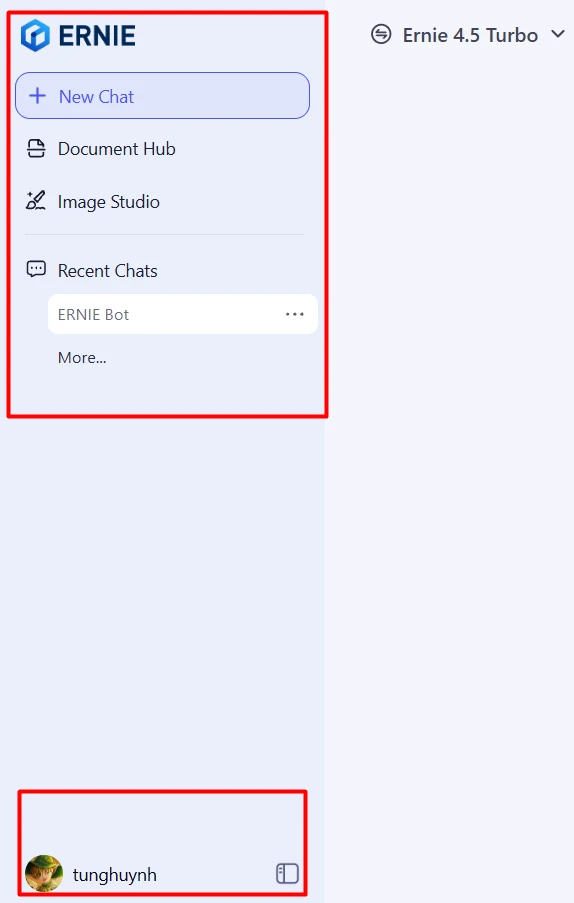Image resolution: width=574 pixels, height=903 pixels.
Task: Show more recent chats via More...
Action: (82, 358)
